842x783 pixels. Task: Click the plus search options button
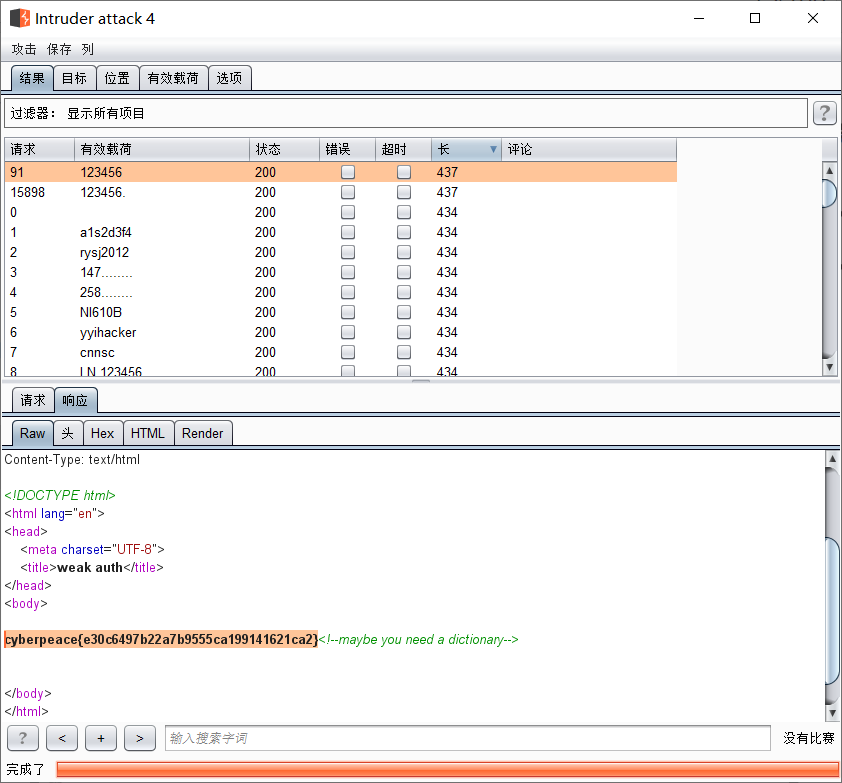(x=101, y=738)
